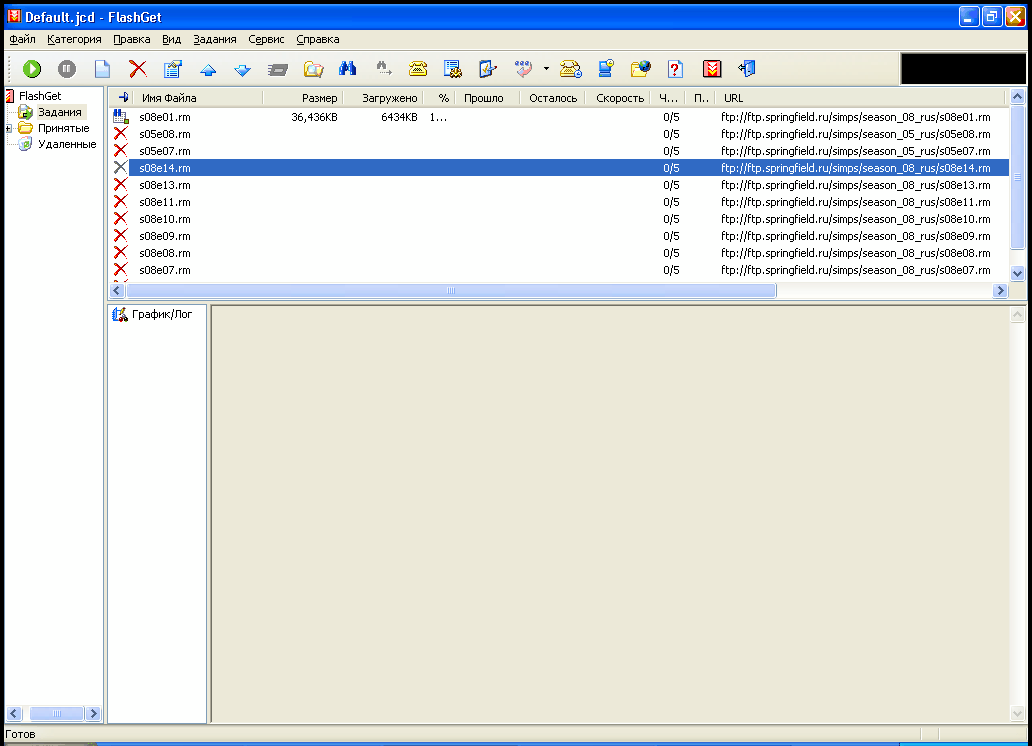Click the find-next binoculars arrow icon
1032x746 pixels.
[383, 68]
